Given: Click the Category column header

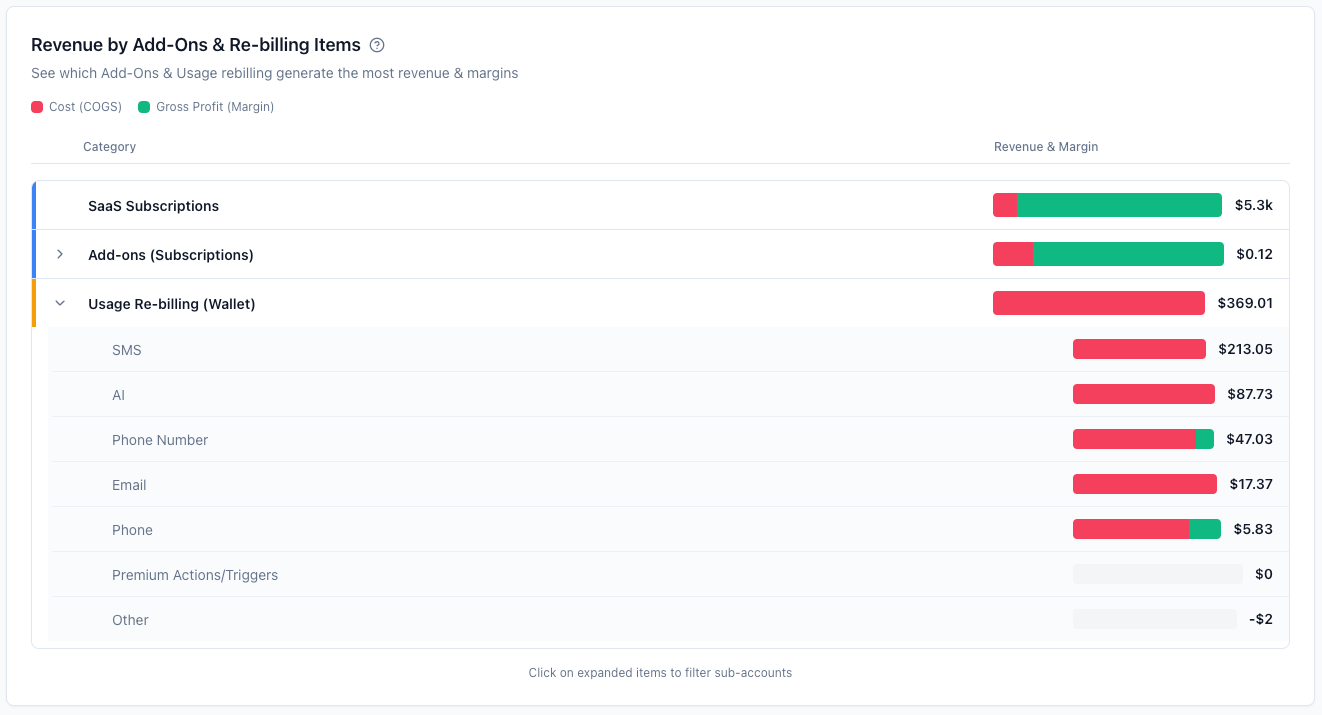Looking at the screenshot, I should pos(109,147).
